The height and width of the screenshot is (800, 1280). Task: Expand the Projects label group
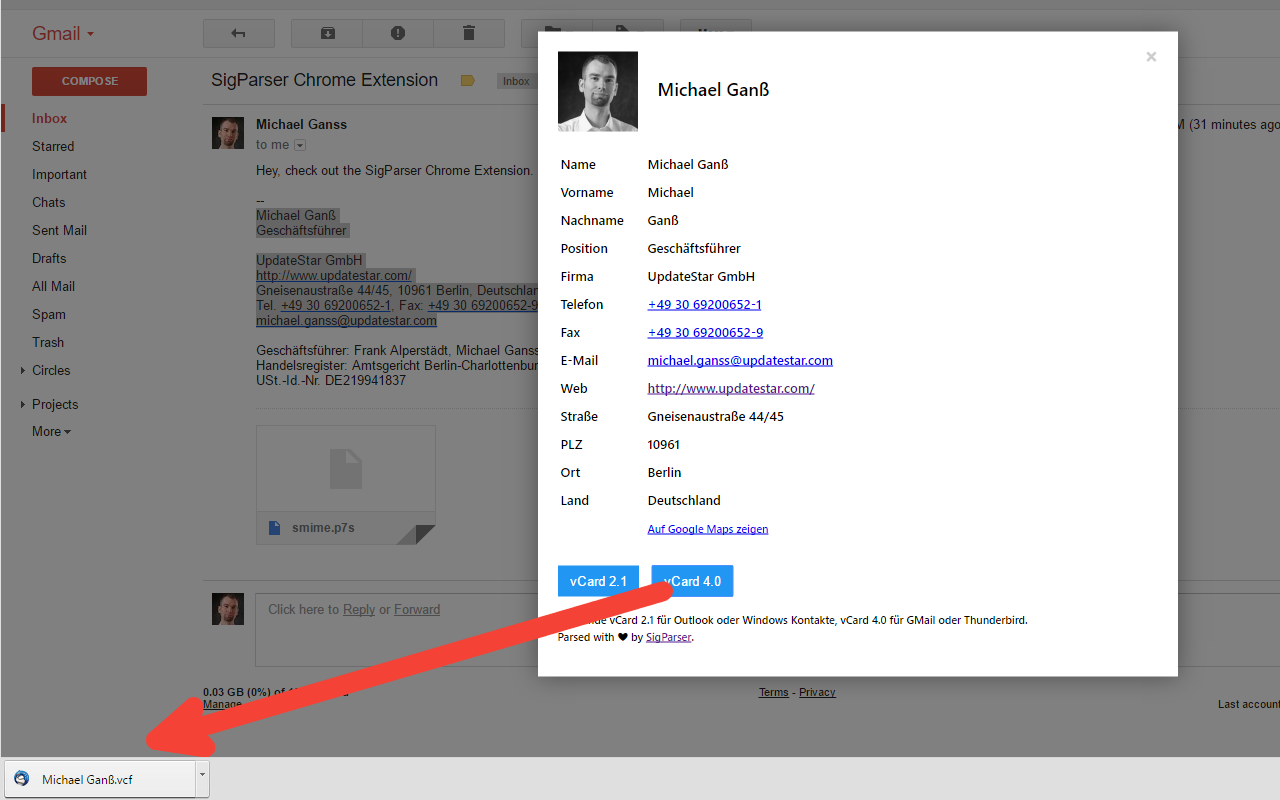pyautogui.click(x=23, y=404)
